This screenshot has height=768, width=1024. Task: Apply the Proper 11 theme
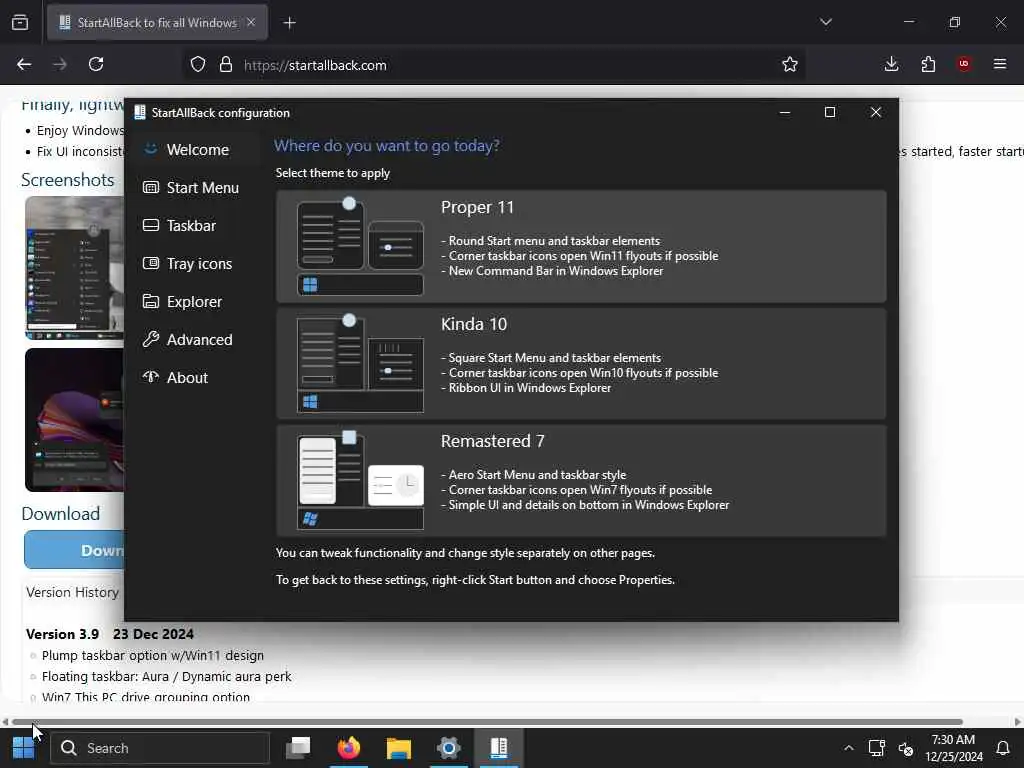point(581,246)
